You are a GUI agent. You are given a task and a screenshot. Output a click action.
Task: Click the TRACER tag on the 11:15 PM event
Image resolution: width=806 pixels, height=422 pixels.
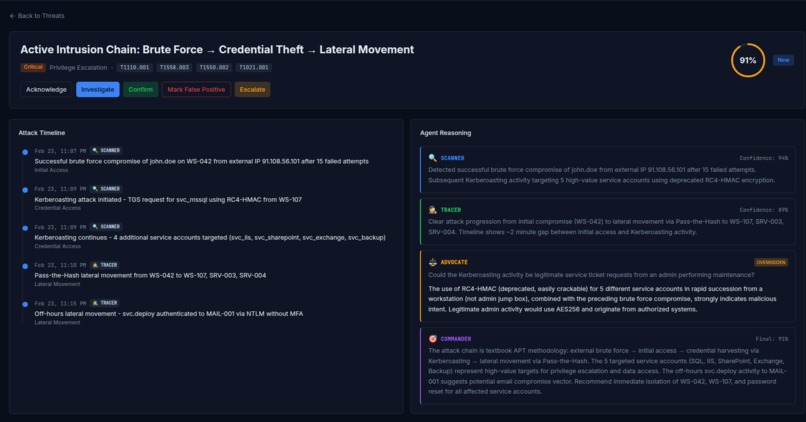(105, 303)
